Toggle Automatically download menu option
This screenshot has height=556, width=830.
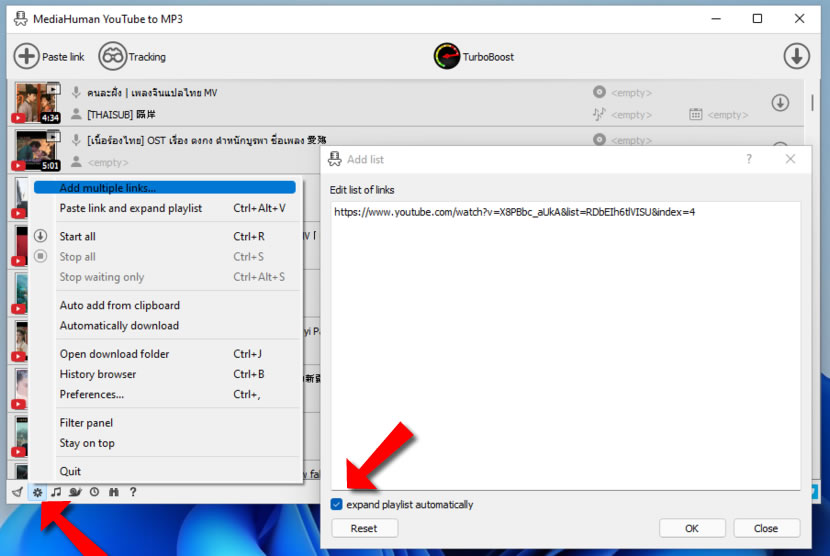(165, 325)
